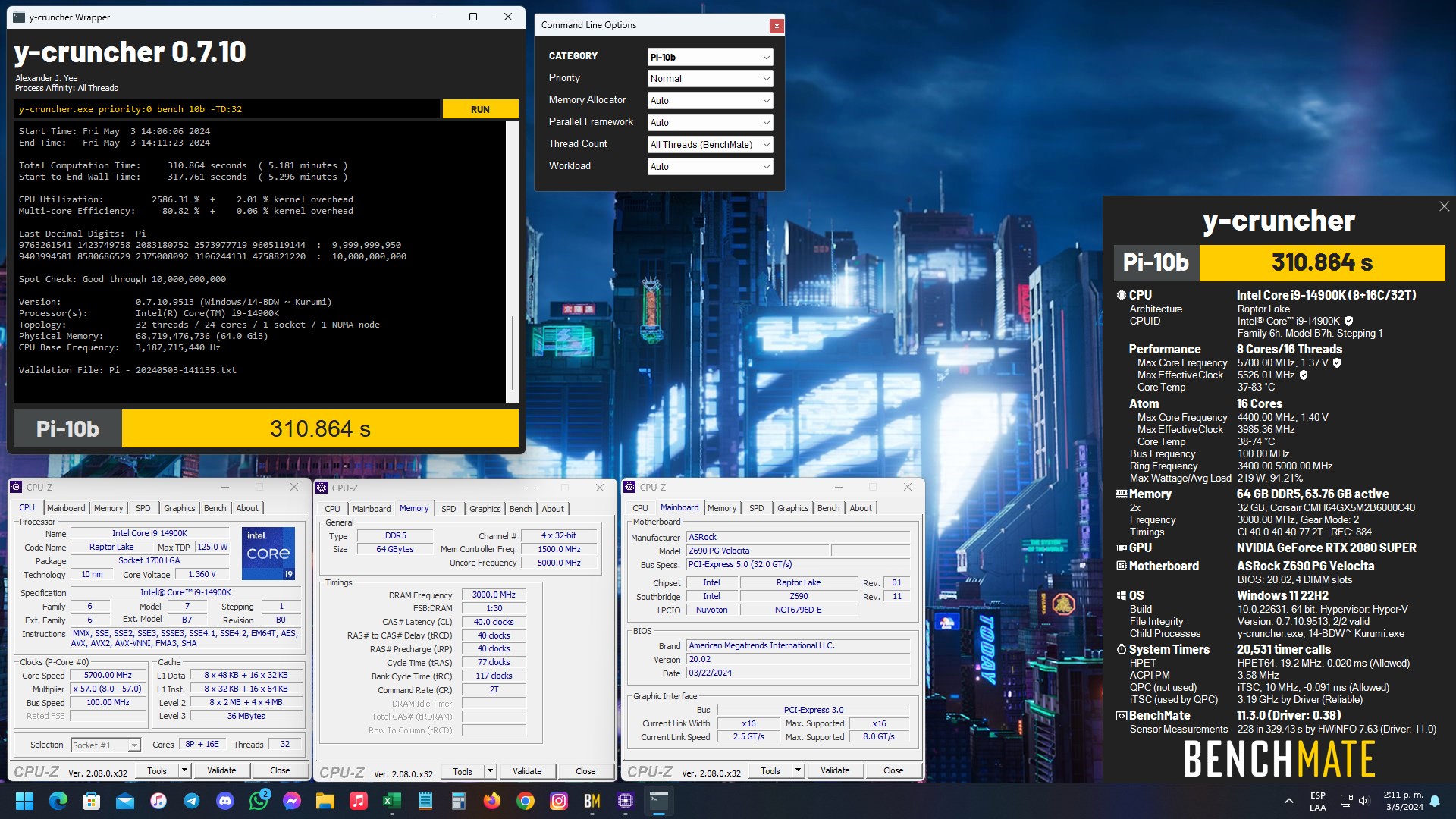The width and height of the screenshot is (1456, 819).
Task: Open Graphics tab in CPU-Z Mainboard window
Action: [x=792, y=508]
